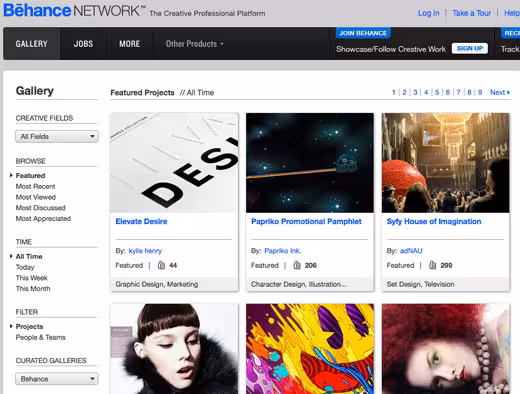Select Most Discussed in Browse list
The image size is (520, 394).
coord(40,208)
